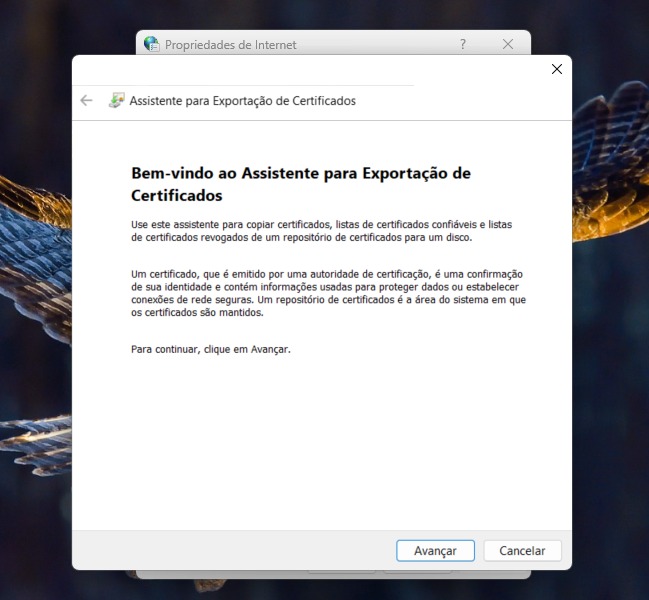Click the Internet Properties globe icon
649x600 pixels.
151,44
